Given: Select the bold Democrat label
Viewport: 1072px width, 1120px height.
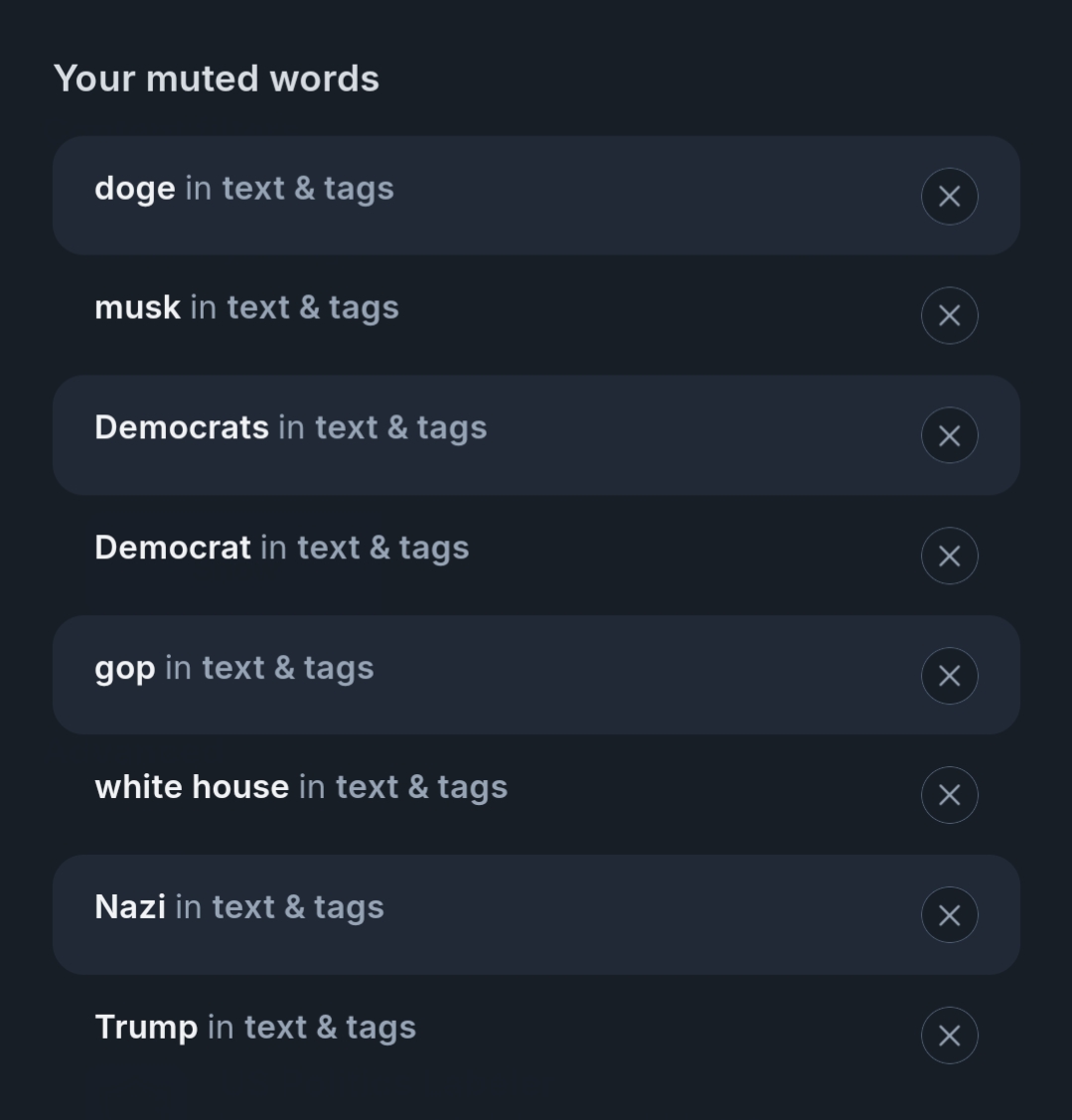Looking at the screenshot, I should 172,548.
